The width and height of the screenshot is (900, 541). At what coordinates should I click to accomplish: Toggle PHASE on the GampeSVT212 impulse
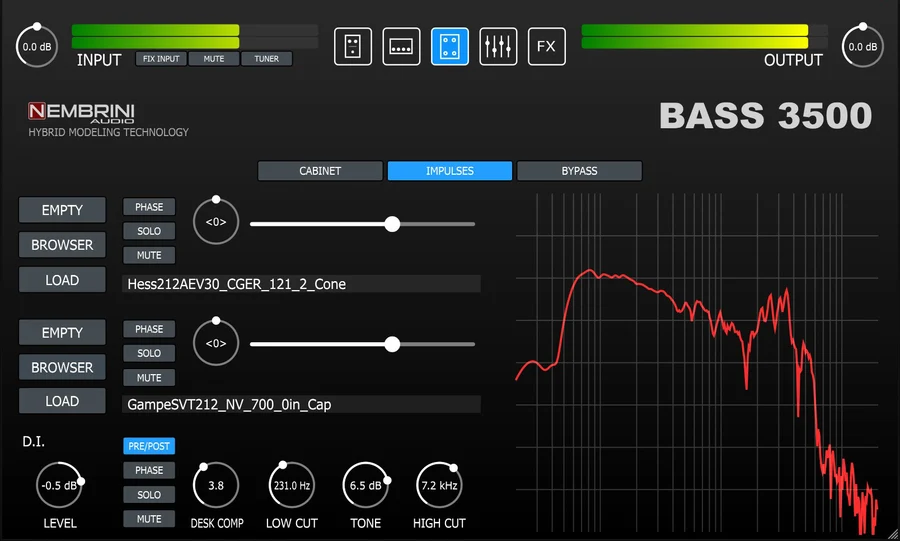[149, 329]
